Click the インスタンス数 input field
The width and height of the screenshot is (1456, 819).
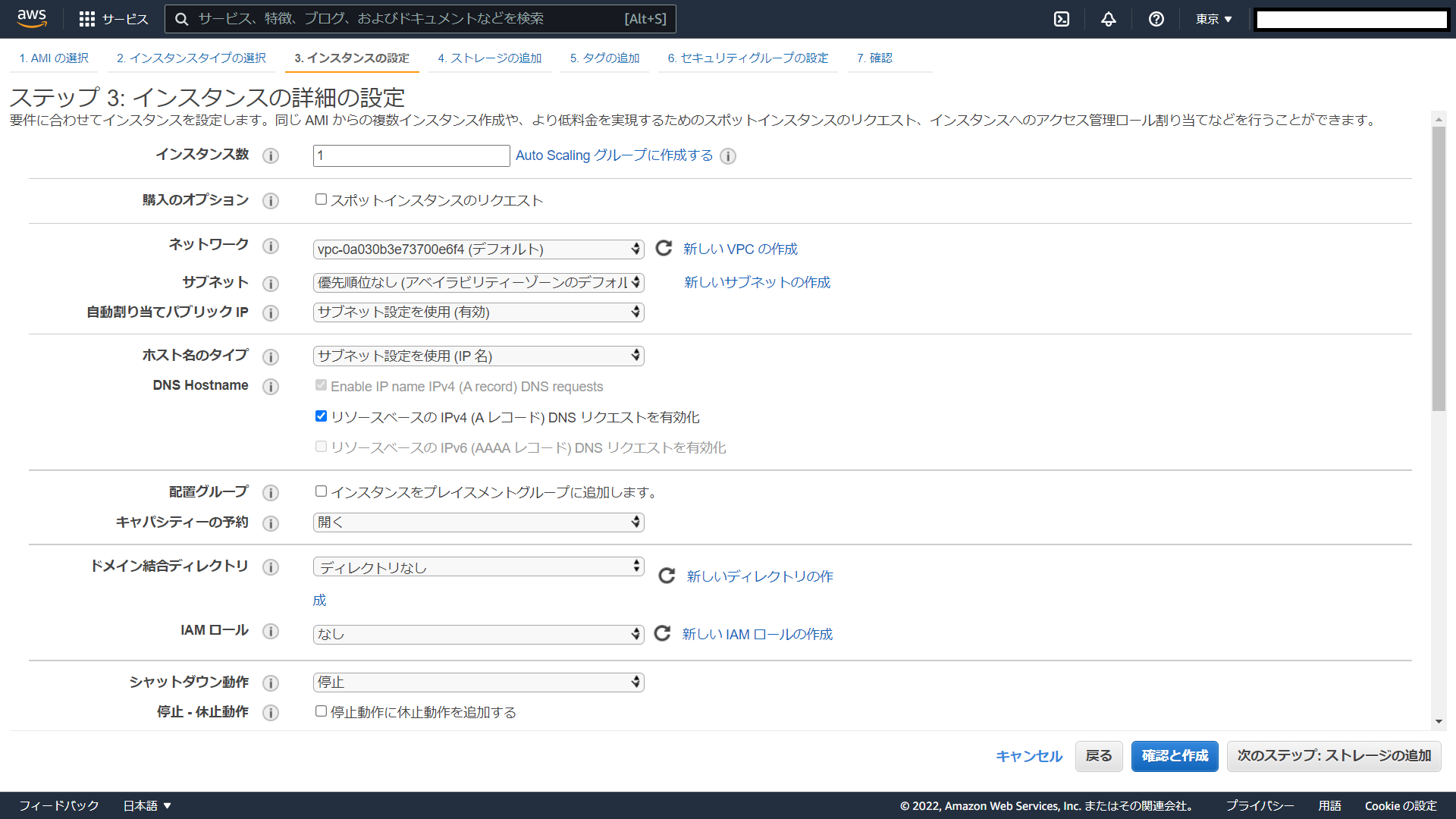coord(411,156)
